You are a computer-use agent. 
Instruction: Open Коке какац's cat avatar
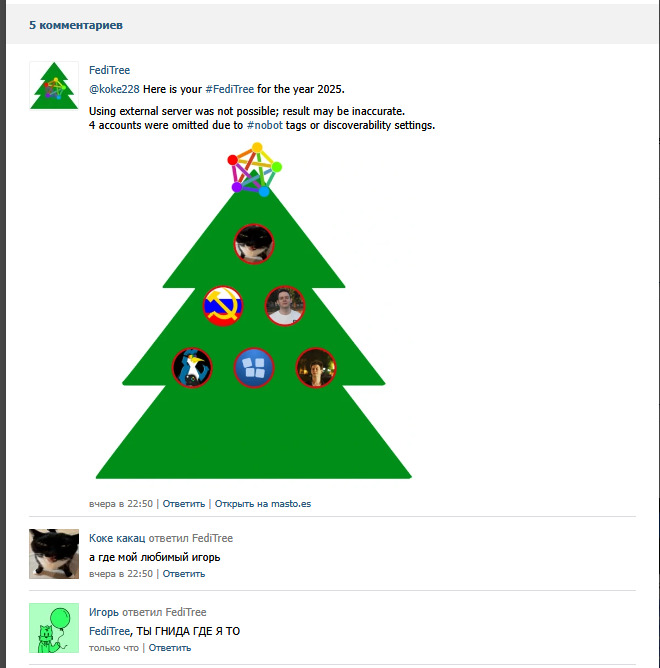[54, 554]
